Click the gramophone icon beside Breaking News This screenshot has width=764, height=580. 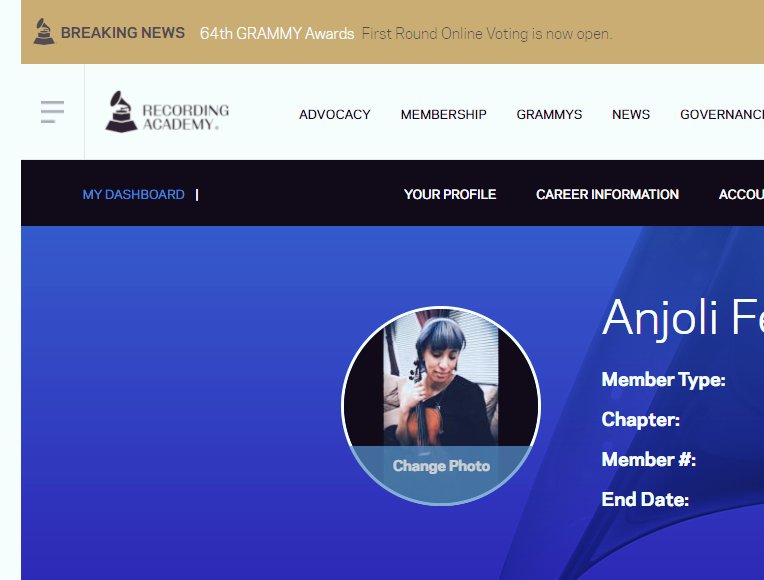click(44, 32)
